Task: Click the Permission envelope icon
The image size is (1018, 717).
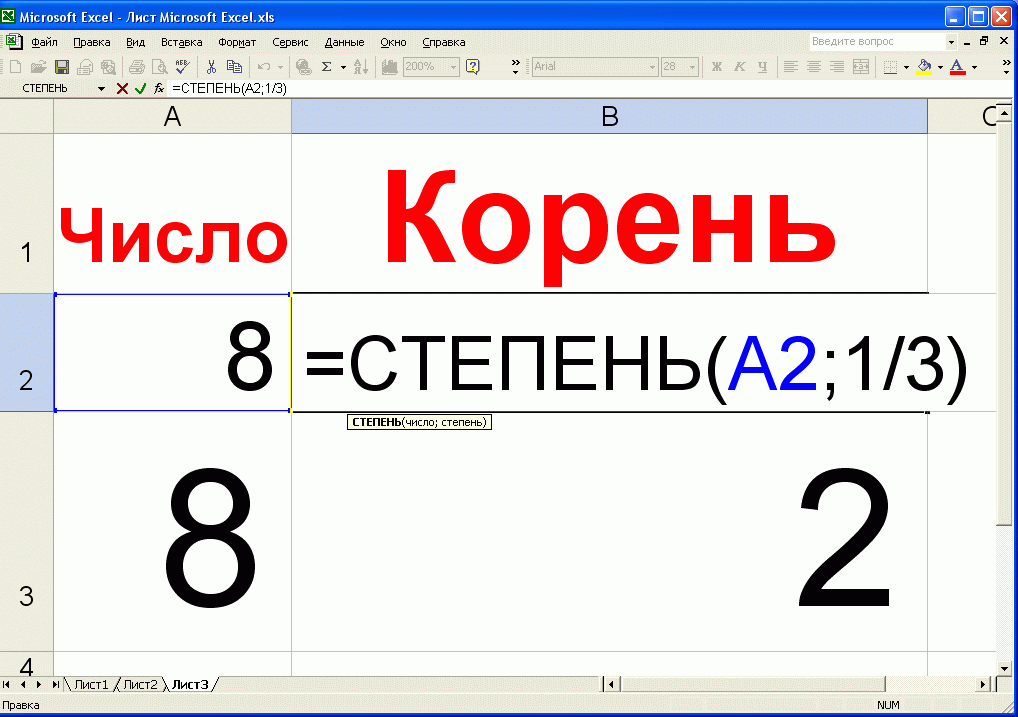Action: (x=85, y=66)
